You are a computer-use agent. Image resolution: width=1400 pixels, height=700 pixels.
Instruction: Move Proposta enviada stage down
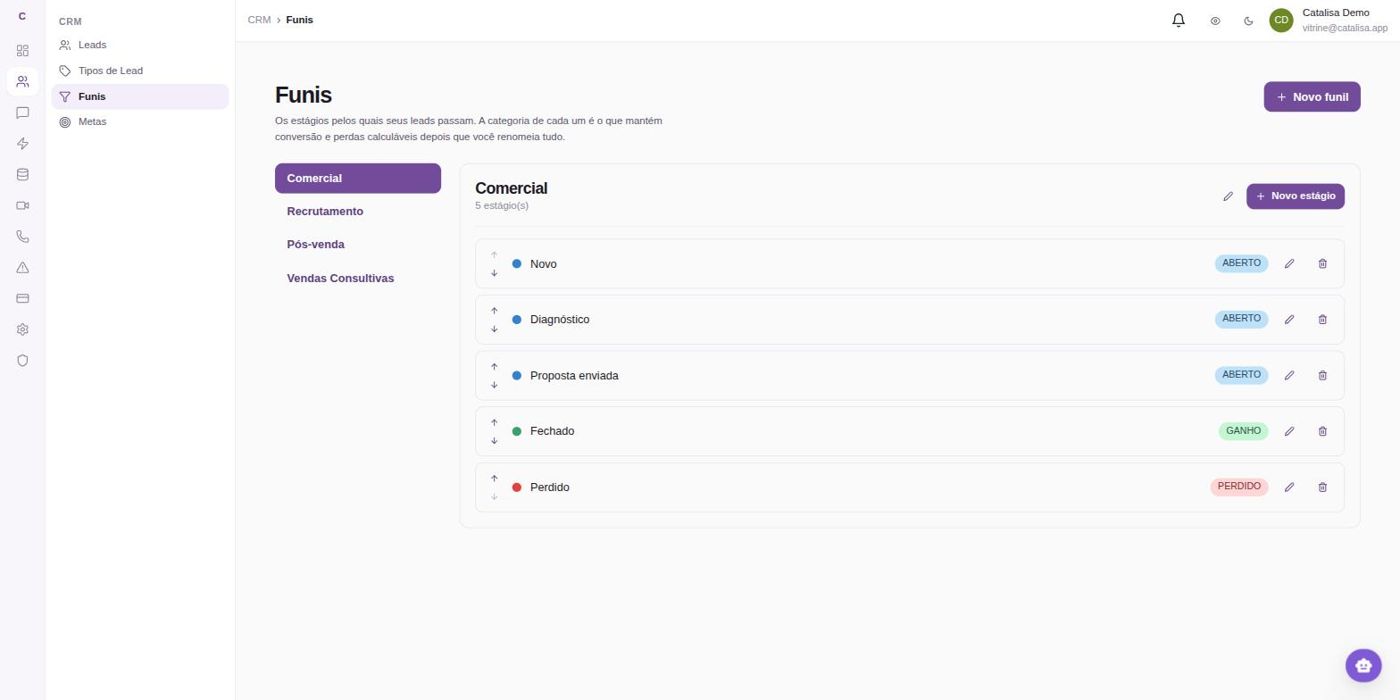pyautogui.click(x=494, y=385)
